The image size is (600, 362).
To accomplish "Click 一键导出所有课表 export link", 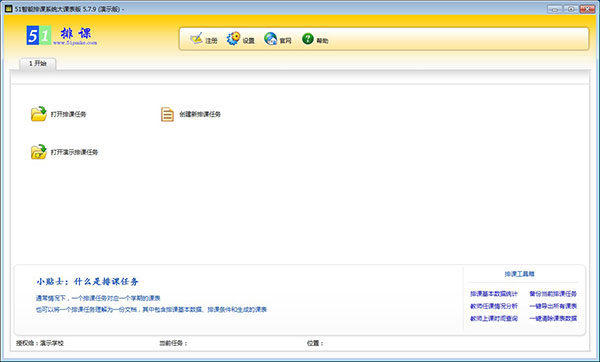I will (553, 306).
